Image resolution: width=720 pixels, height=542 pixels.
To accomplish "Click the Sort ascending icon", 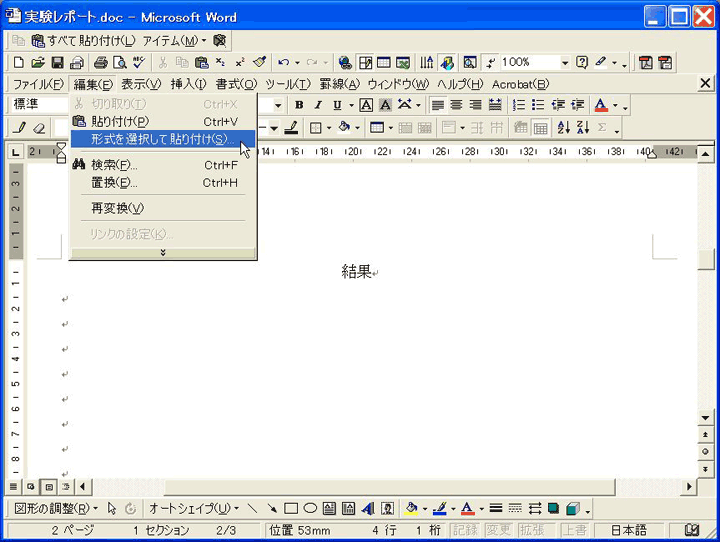I will point(563,128).
